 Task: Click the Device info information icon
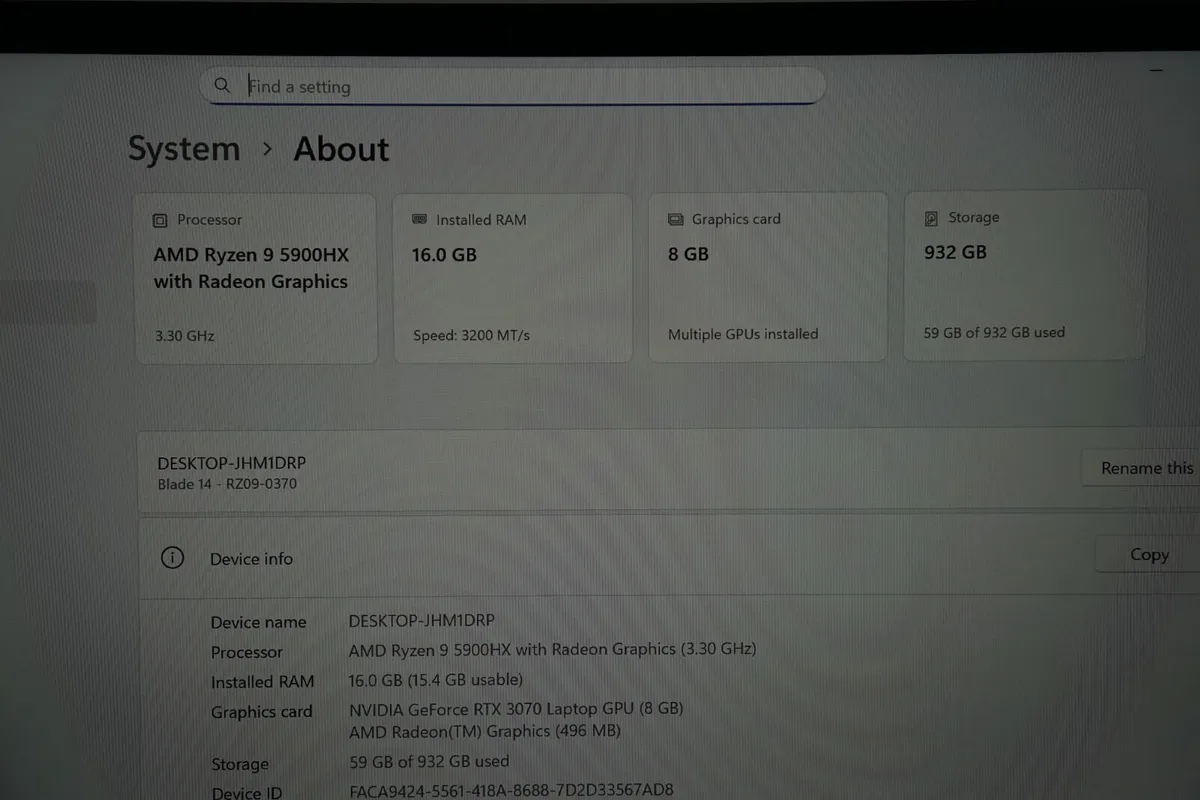tap(172, 558)
